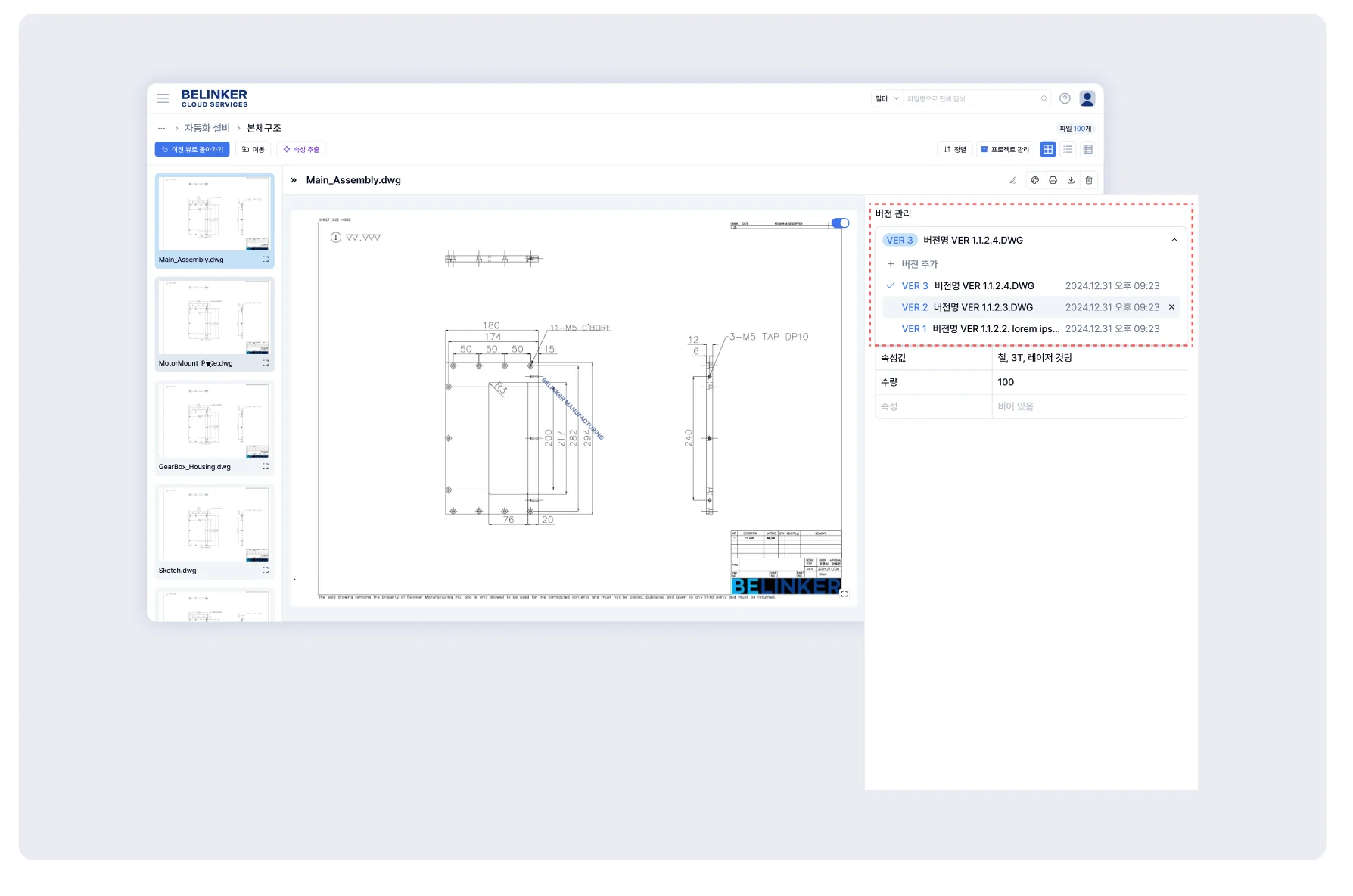The height and width of the screenshot is (896, 1353).
Task: Collapse the VER 3 version list chevron
Action: coord(1174,241)
